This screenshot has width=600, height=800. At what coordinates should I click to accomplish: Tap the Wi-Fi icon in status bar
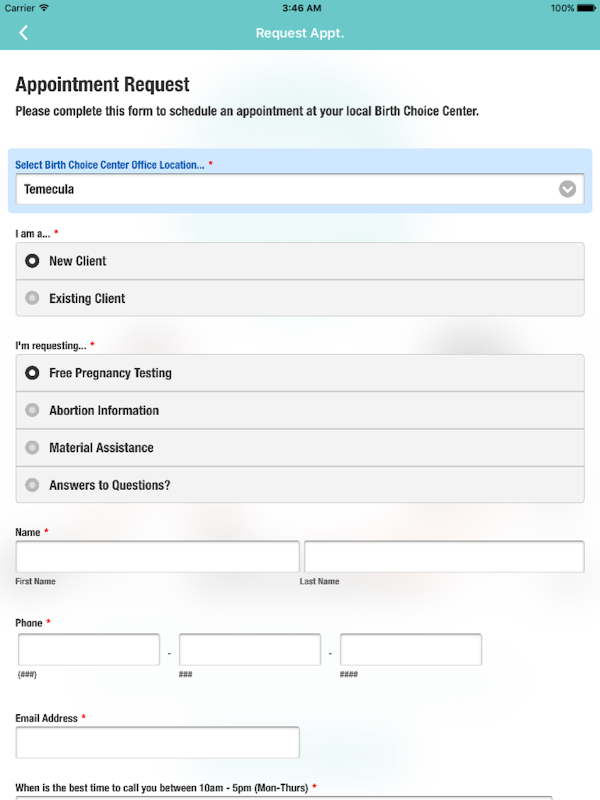[x=44, y=8]
